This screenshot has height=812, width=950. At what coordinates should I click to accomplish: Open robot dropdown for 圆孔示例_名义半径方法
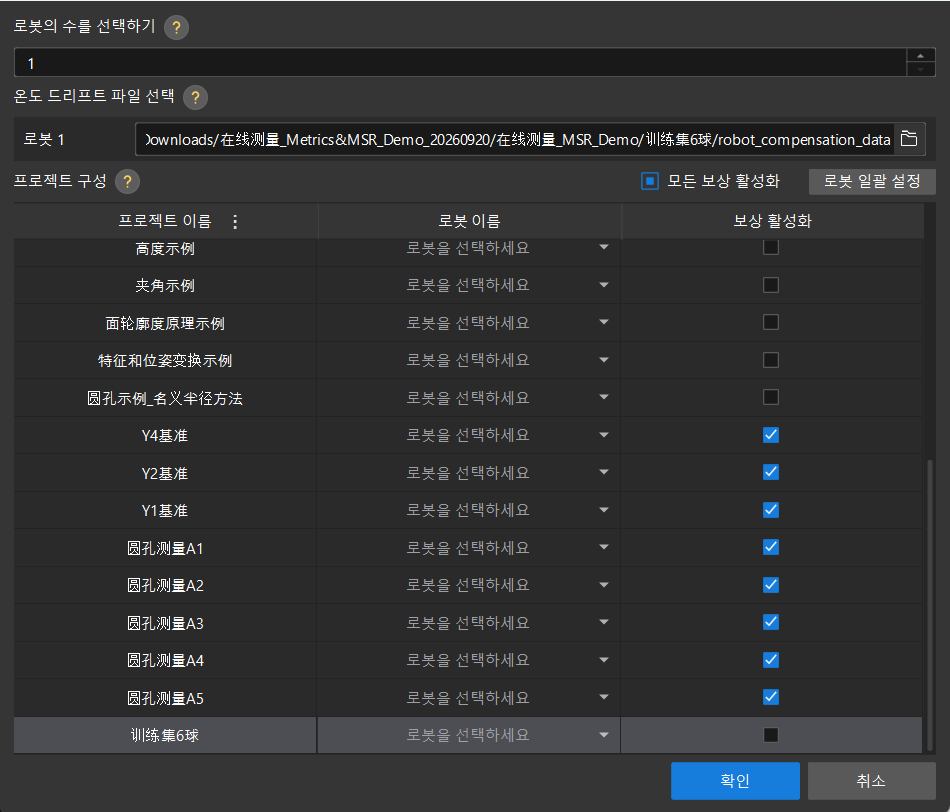tap(468, 398)
